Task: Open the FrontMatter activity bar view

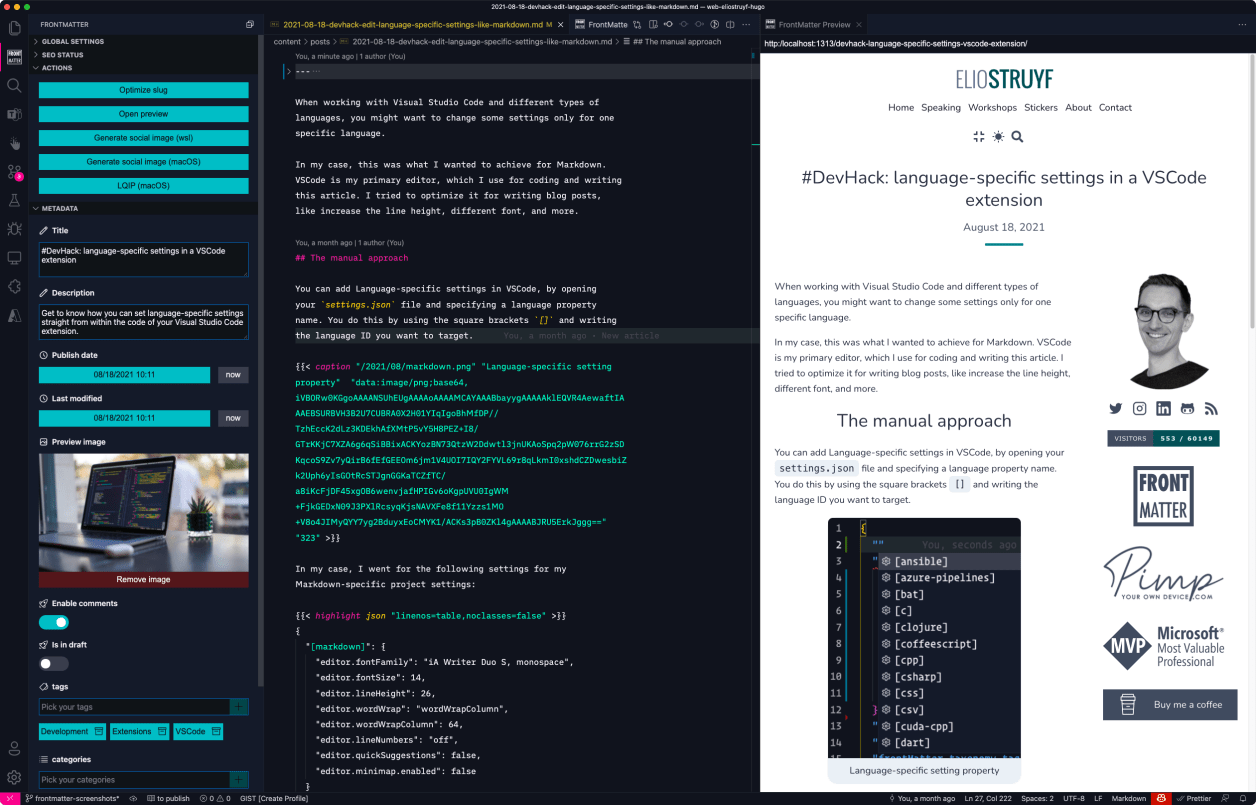Action: pos(14,56)
